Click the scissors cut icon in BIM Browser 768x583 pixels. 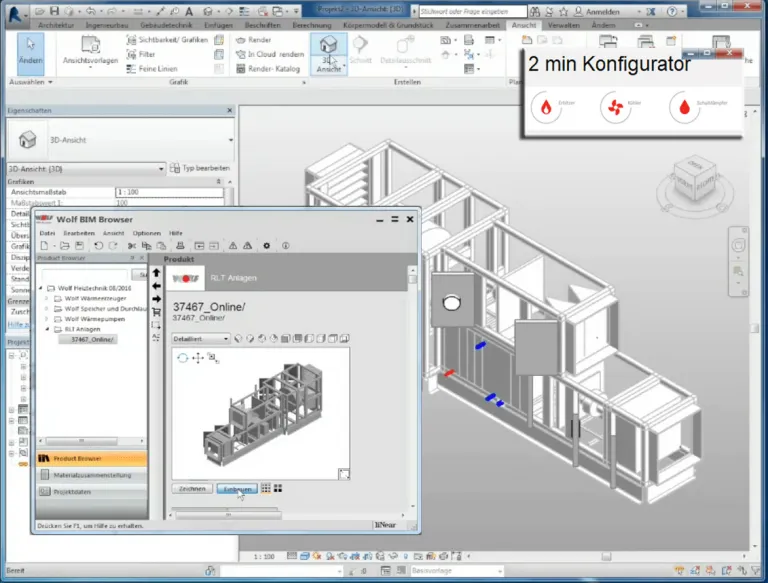[x=132, y=246]
